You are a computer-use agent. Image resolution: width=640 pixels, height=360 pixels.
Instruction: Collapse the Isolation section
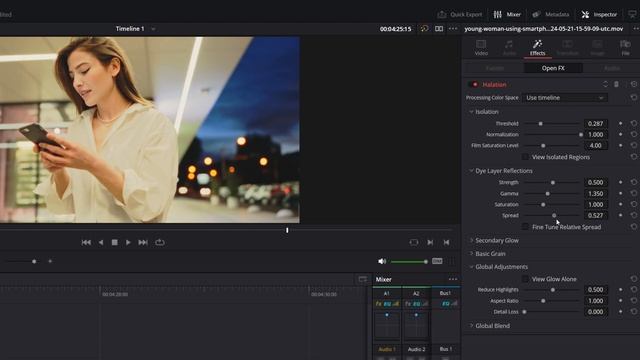point(471,111)
